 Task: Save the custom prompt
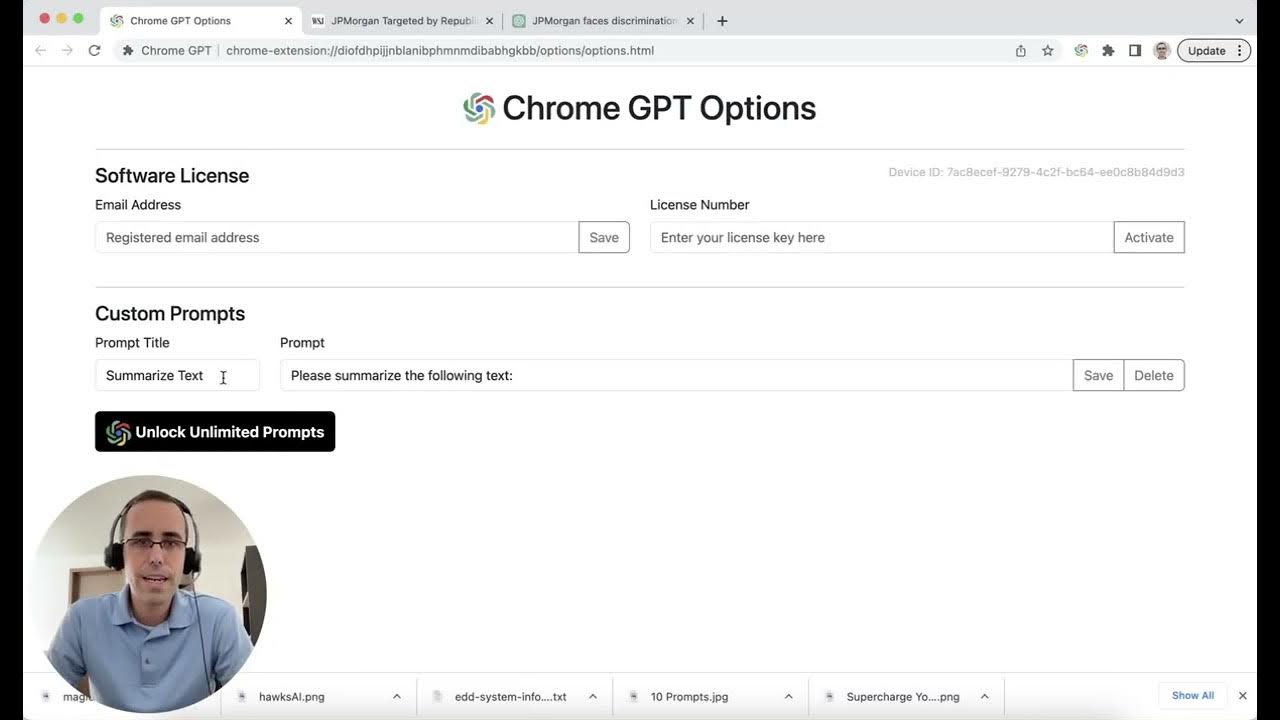pyautogui.click(x=1098, y=375)
